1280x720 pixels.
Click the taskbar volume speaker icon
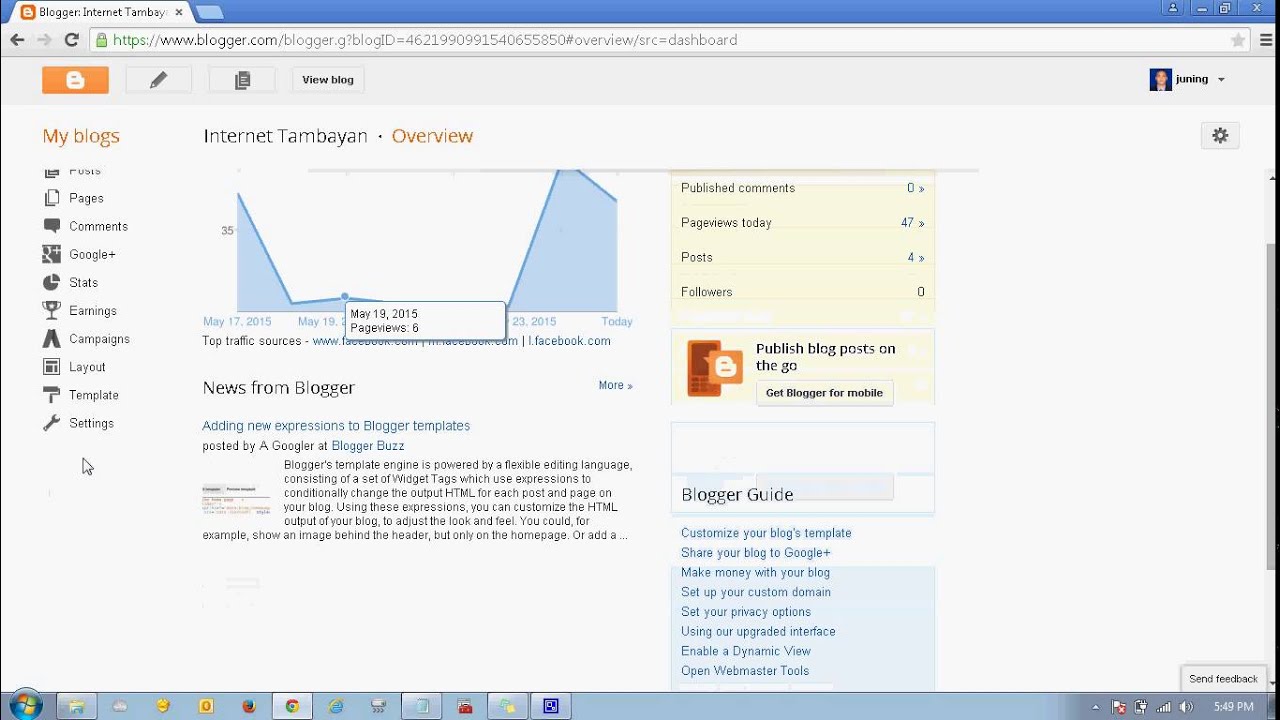pos(1186,706)
